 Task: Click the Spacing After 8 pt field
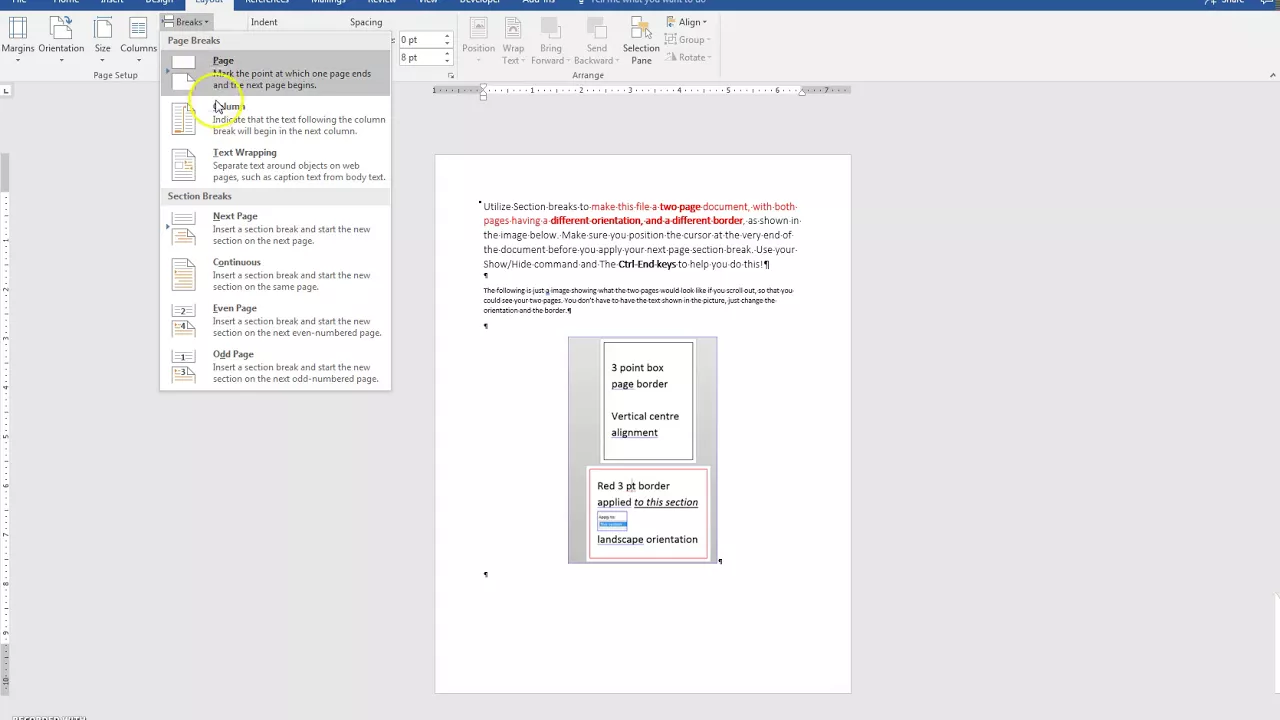(419, 58)
